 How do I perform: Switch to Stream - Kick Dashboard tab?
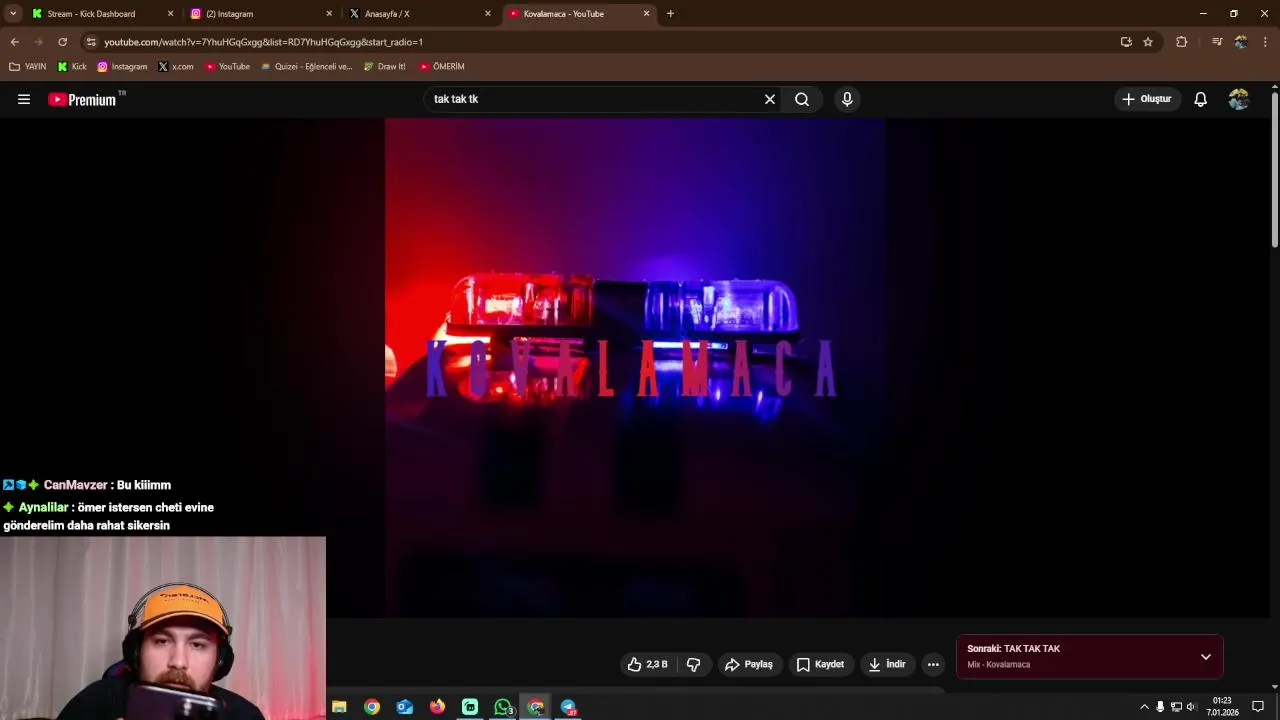[x=100, y=14]
